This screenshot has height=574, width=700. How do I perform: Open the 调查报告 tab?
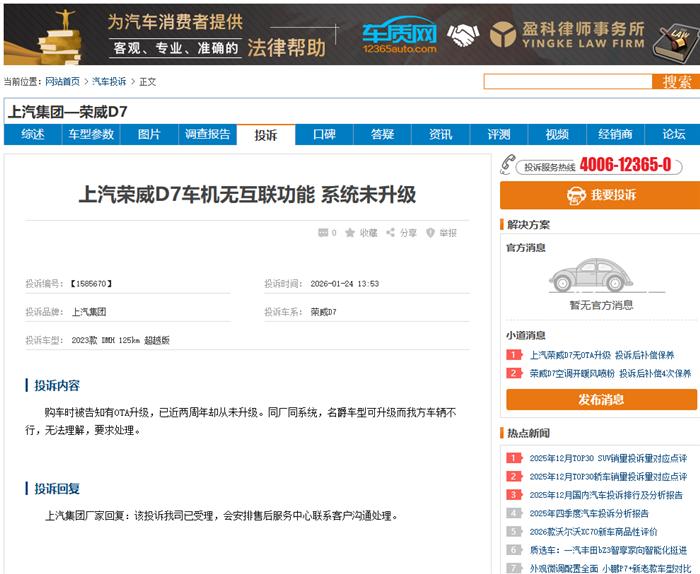(207, 135)
